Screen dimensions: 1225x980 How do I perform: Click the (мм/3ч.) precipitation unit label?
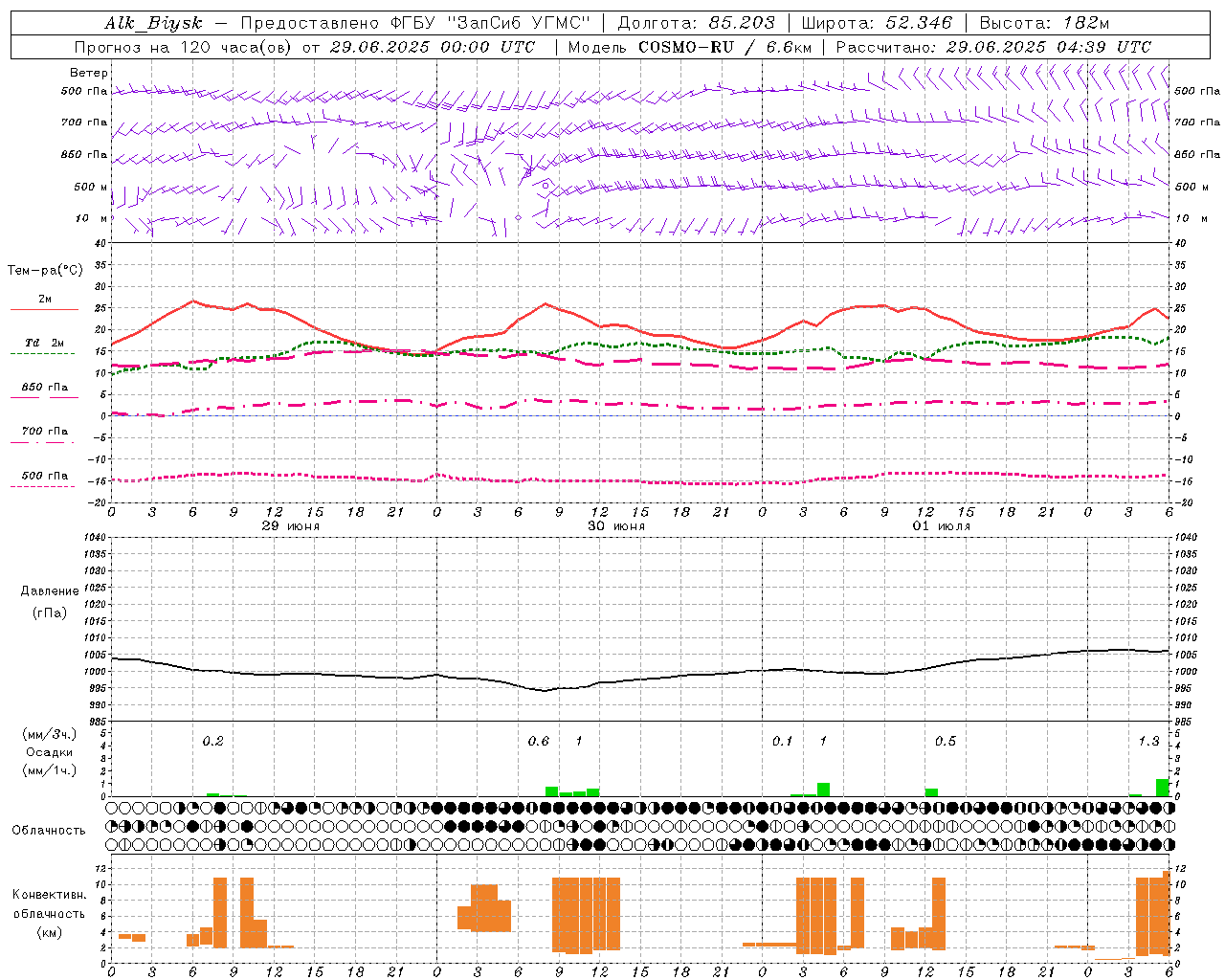tap(50, 734)
